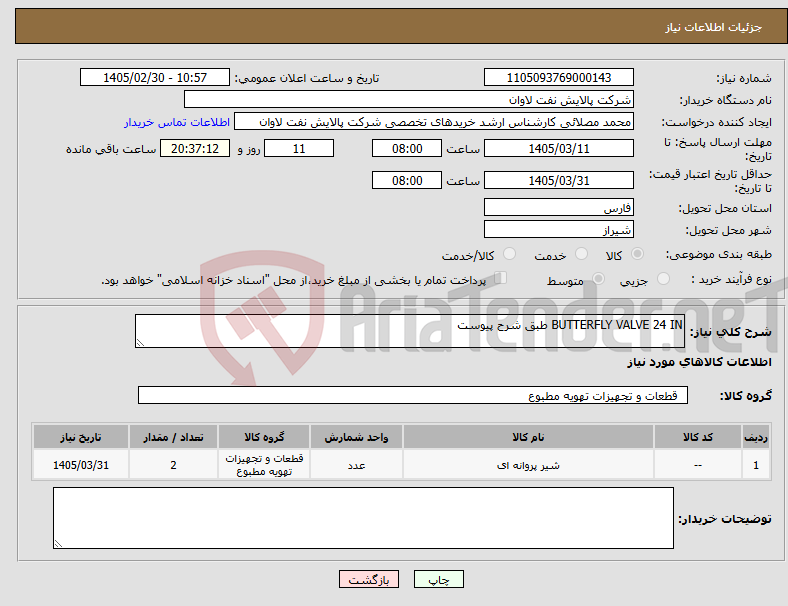This screenshot has height=606, width=788.
Task: Click the تاریخ نیاز column header
Action: [x=81, y=437]
